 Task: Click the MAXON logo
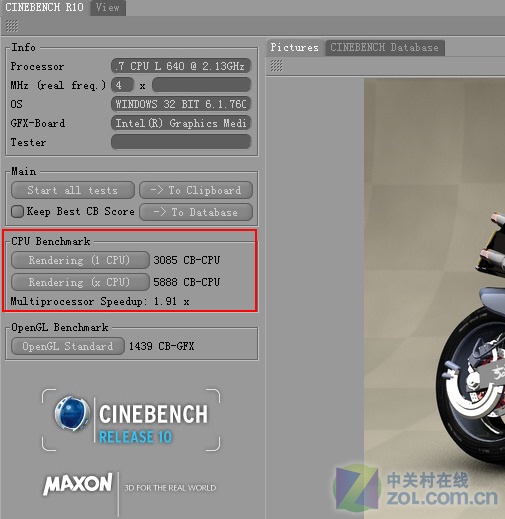click(x=78, y=484)
